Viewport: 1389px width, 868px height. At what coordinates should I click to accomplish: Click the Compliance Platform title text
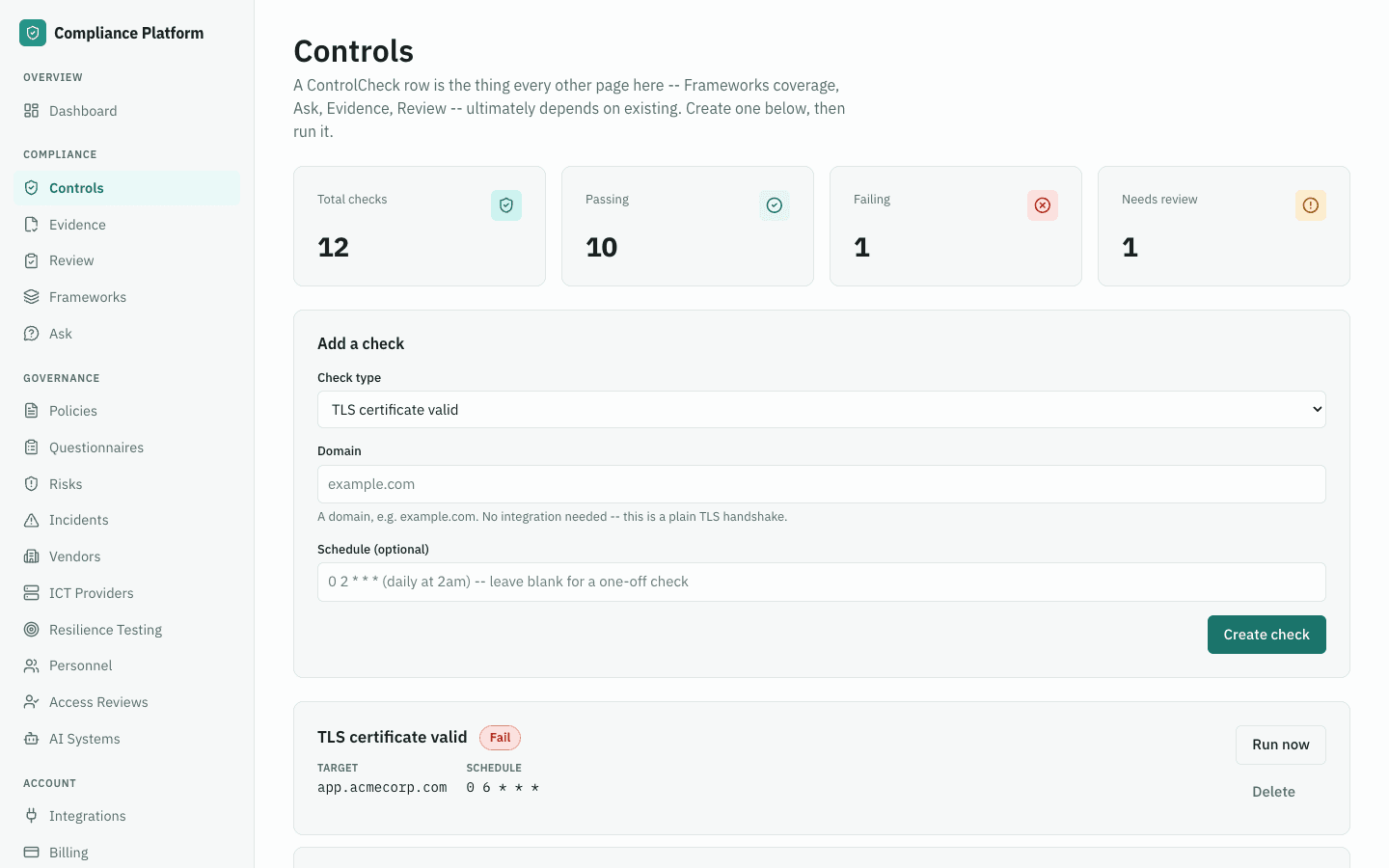pos(129,33)
